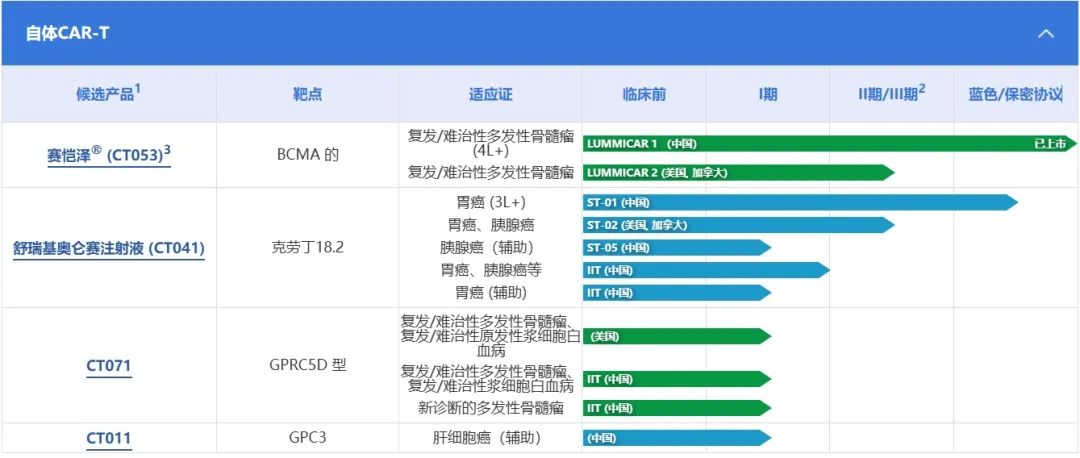Click the CT071 product link

pos(109,366)
